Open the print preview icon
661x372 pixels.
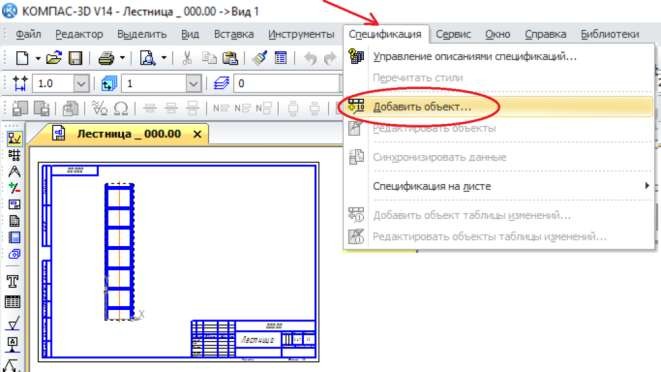tap(148, 58)
